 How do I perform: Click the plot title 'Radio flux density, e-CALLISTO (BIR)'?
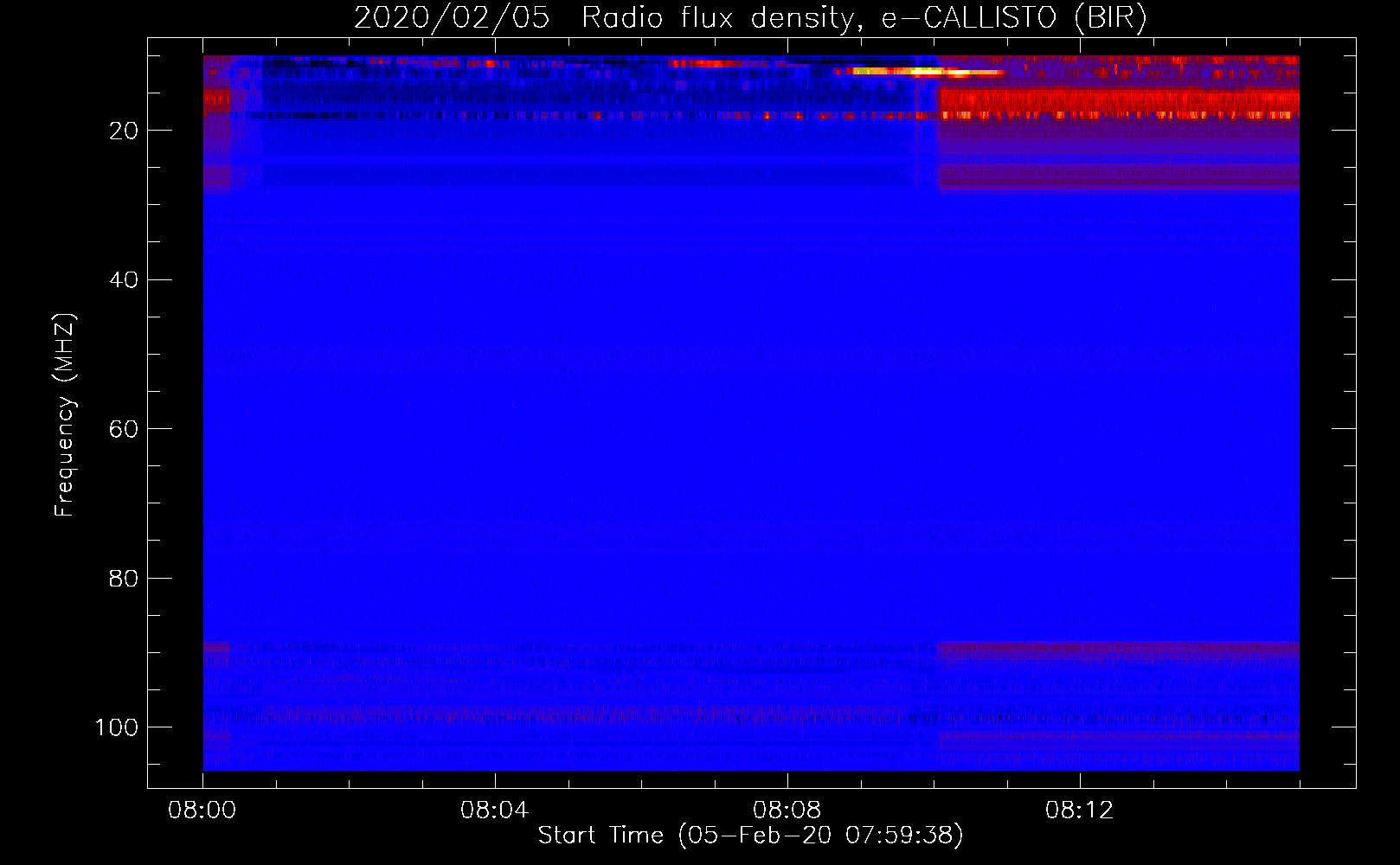coord(864,18)
